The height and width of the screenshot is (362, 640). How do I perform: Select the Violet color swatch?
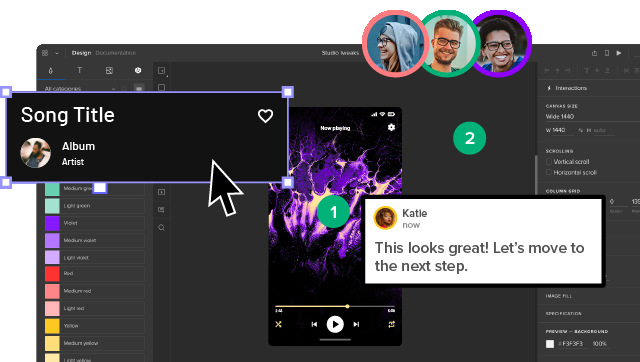click(x=52, y=223)
